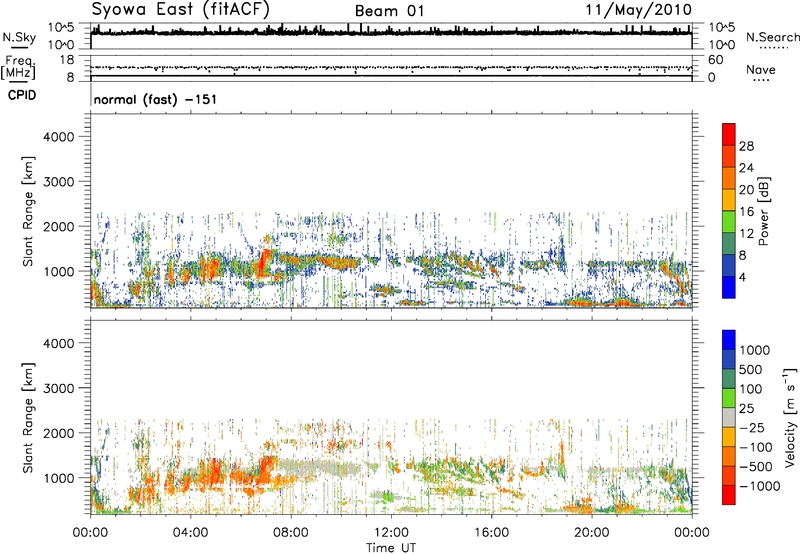Image resolution: width=800 pixels, height=554 pixels.
Task: Click the '500' velocity colorbar value
Action: [751, 370]
